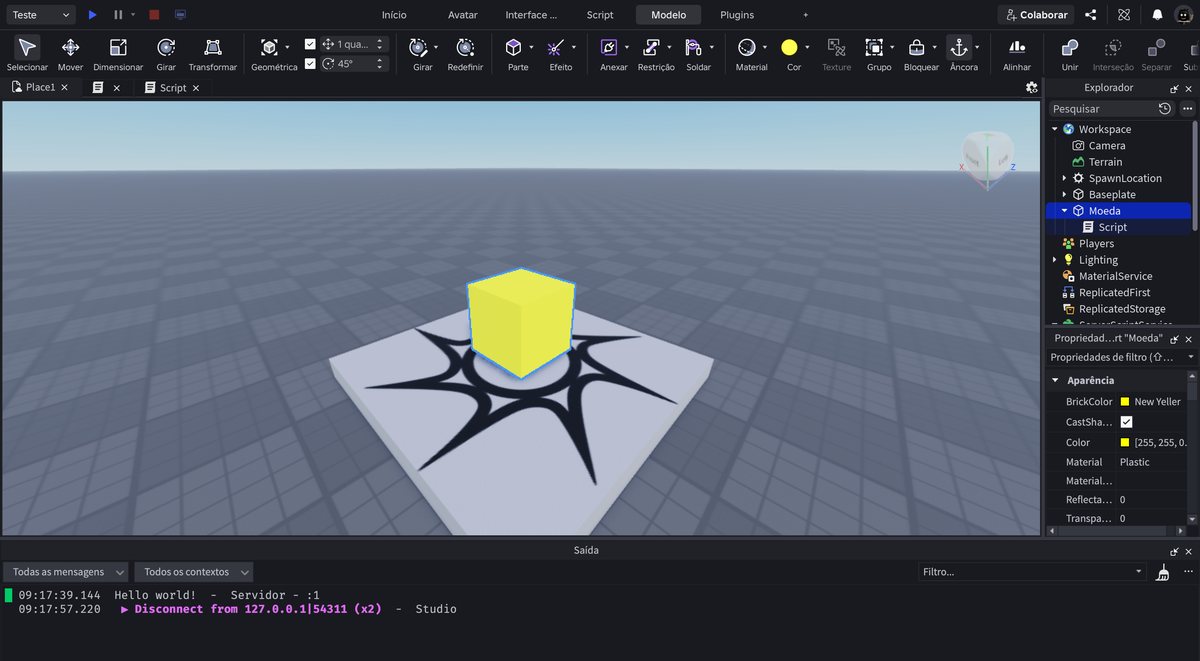Open Explorador filter history icon
Viewport: 1200px width, 661px height.
click(x=1165, y=108)
